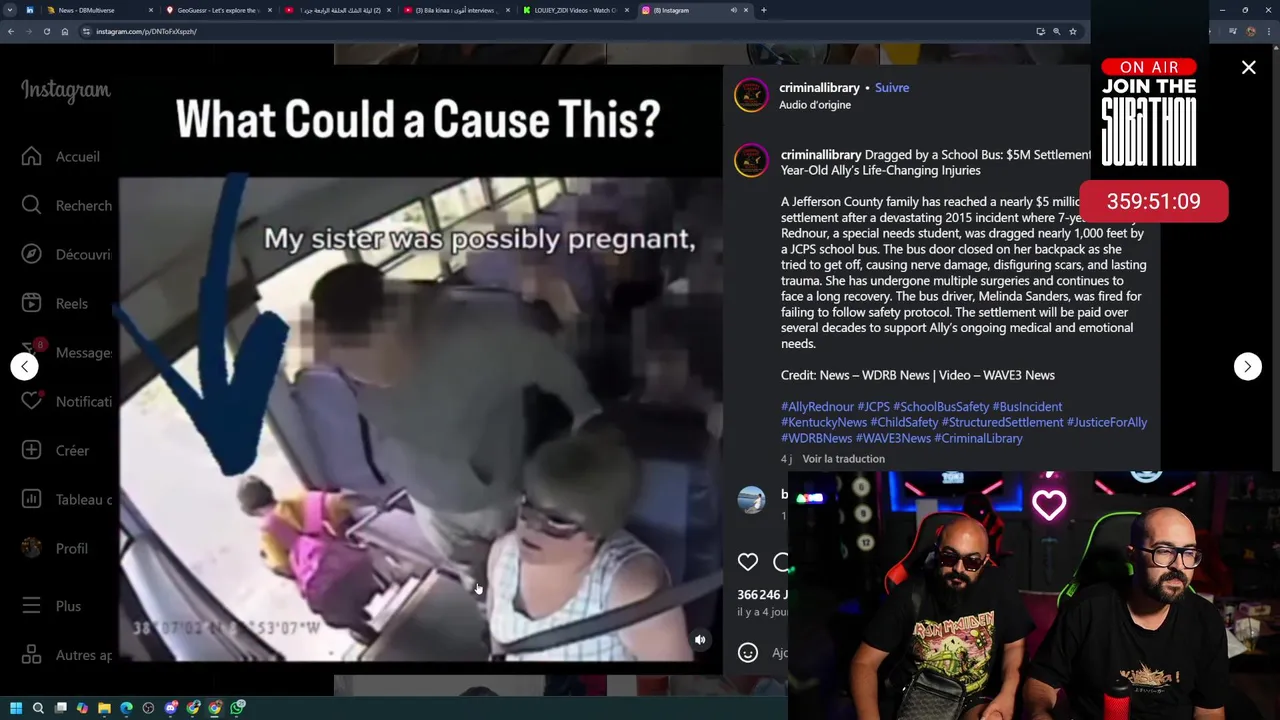Click the address bar URL
This screenshot has height=720, width=1280.
coord(146,31)
